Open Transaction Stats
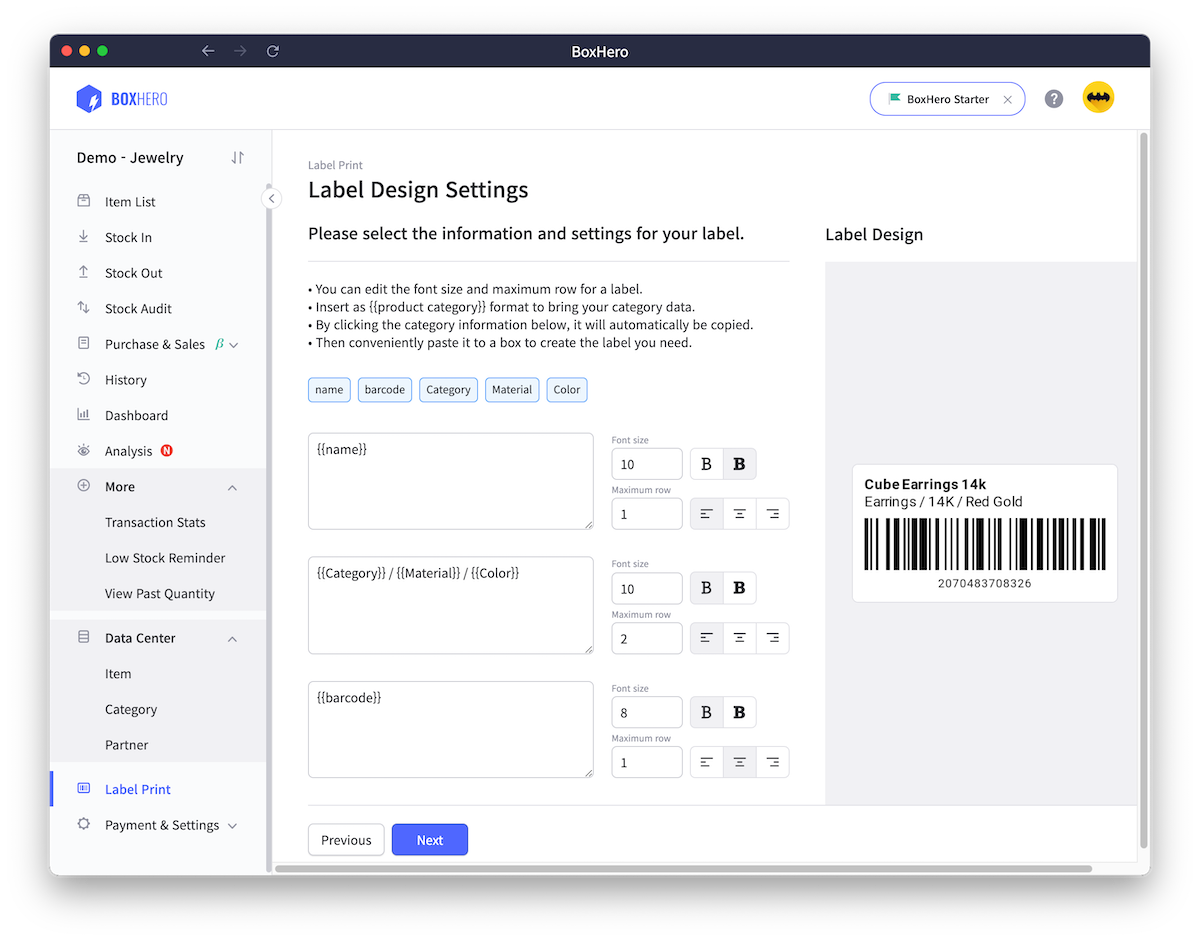The image size is (1200, 941). point(155,522)
